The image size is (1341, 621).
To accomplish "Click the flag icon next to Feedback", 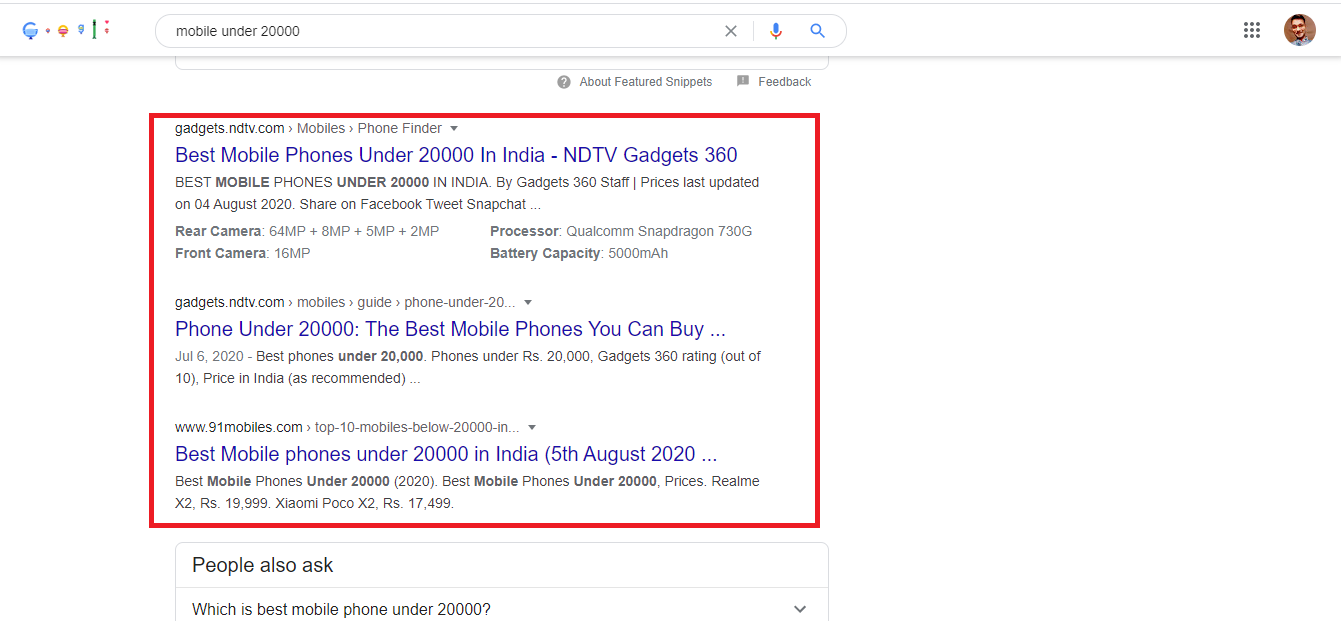I will coord(743,81).
